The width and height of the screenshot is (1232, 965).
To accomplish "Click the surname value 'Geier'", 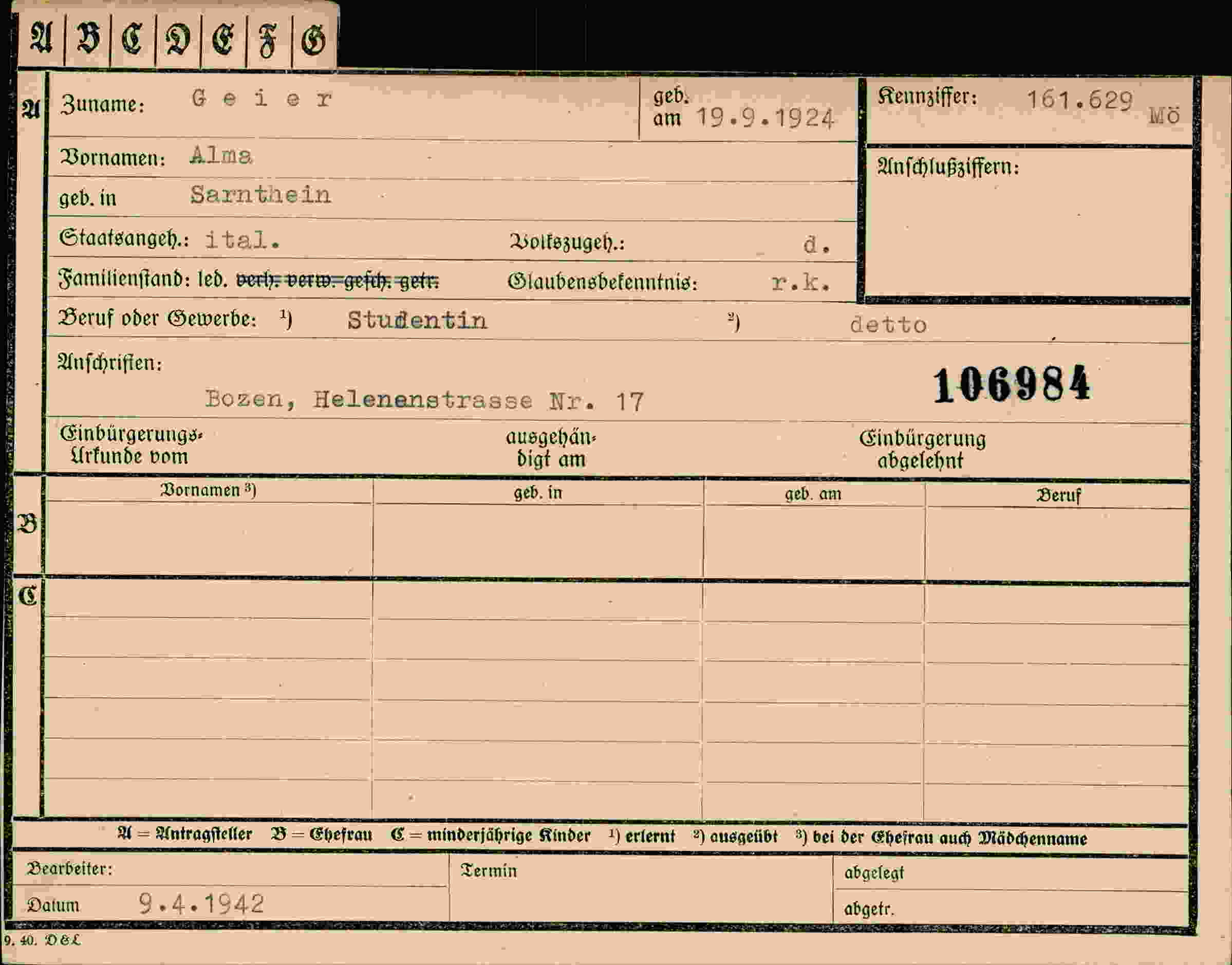I will pyautogui.click(x=262, y=98).
